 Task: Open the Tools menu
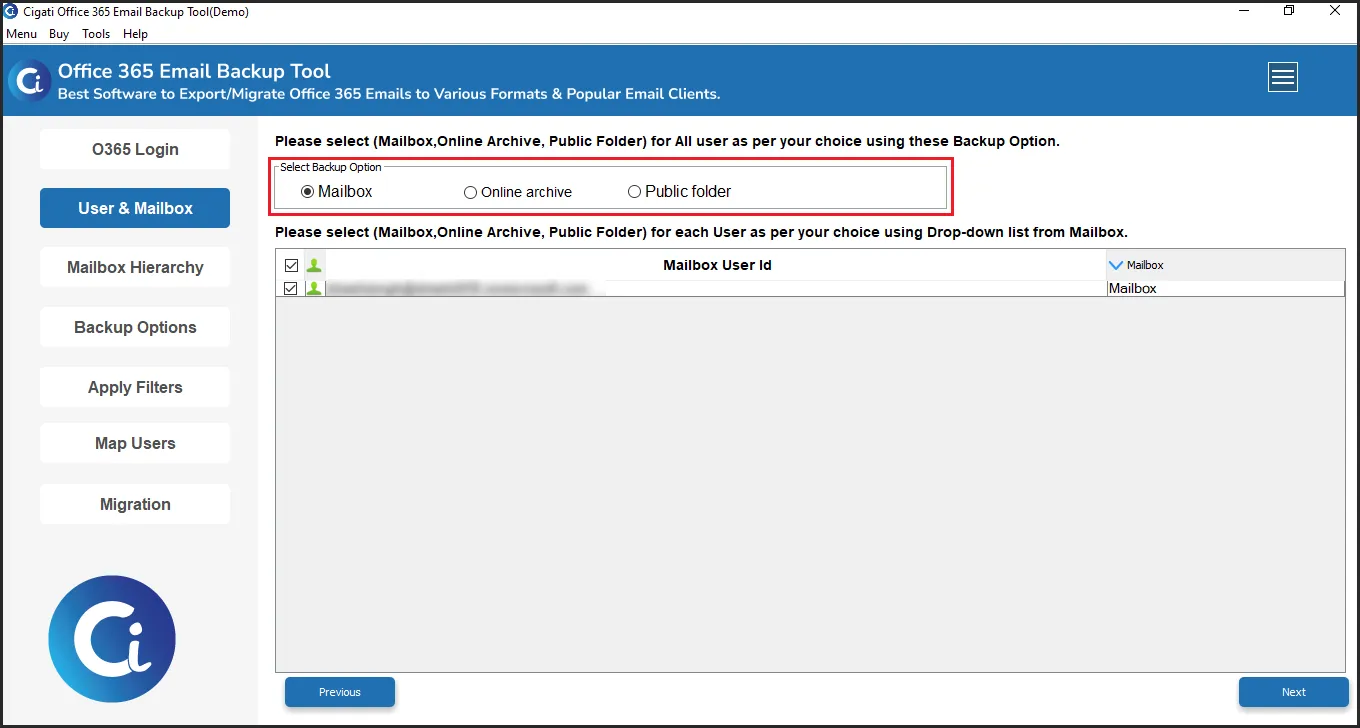point(96,34)
